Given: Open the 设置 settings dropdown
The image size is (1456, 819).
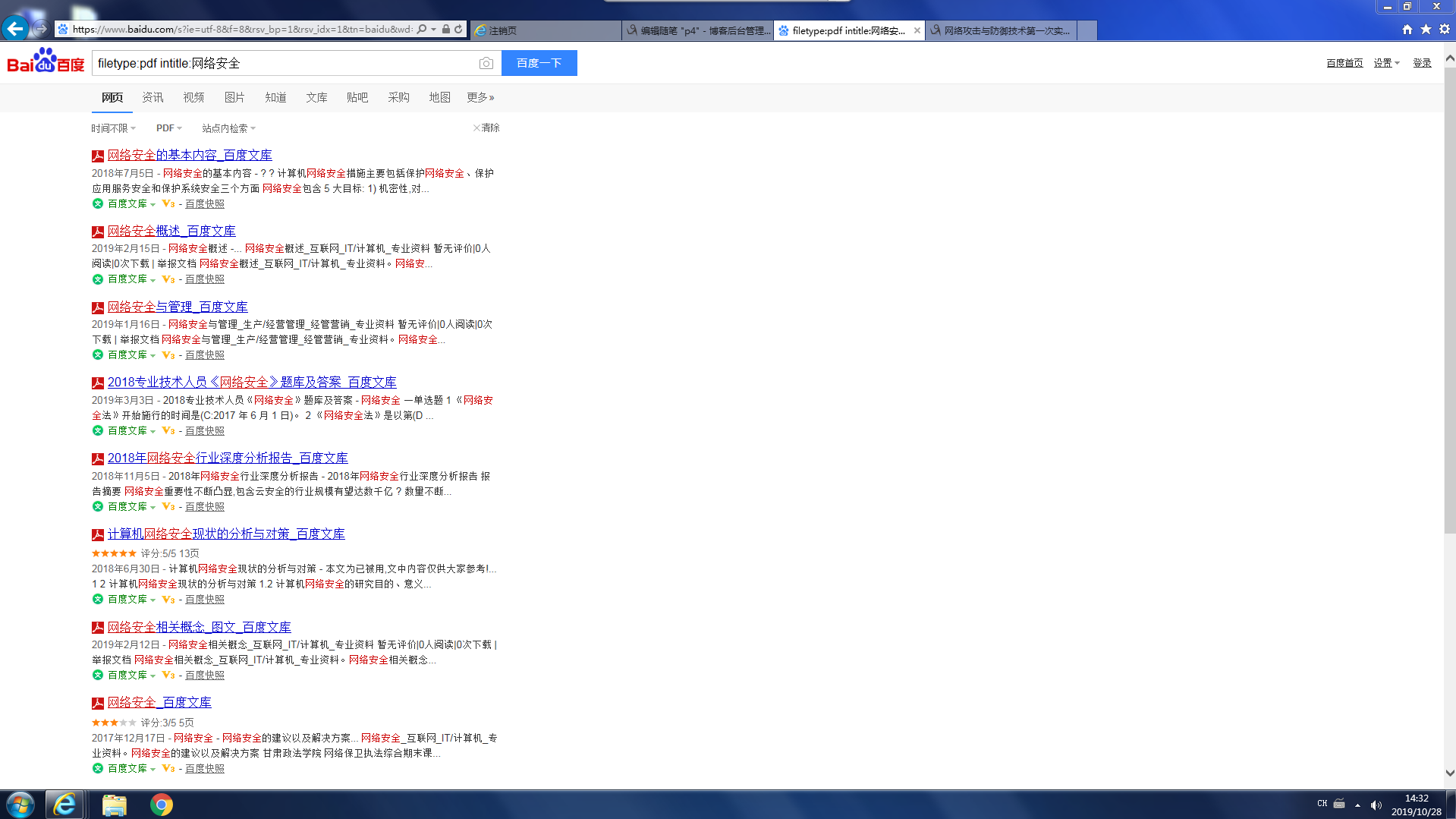Looking at the screenshot, I should coord(1386,63).
